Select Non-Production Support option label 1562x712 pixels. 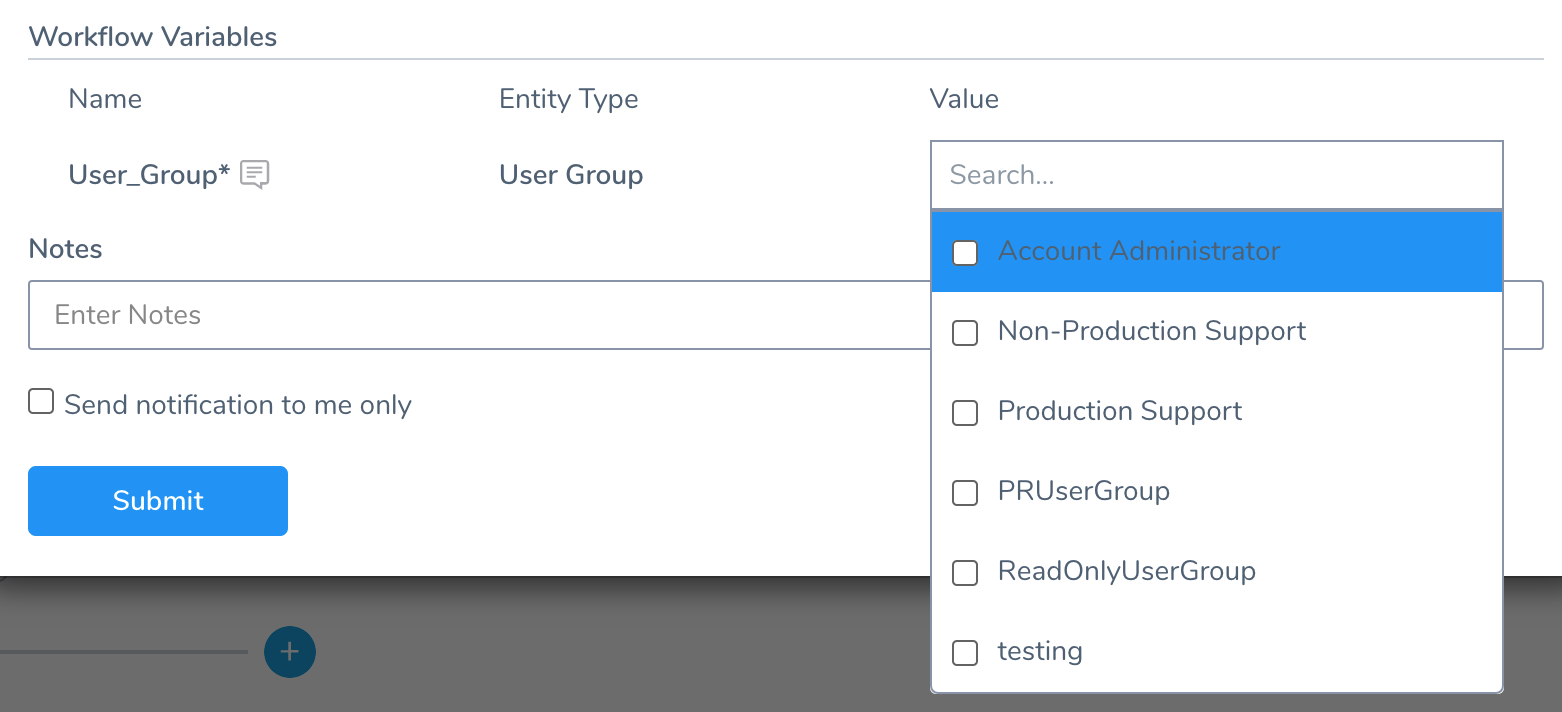click(x=1152, y=331)
